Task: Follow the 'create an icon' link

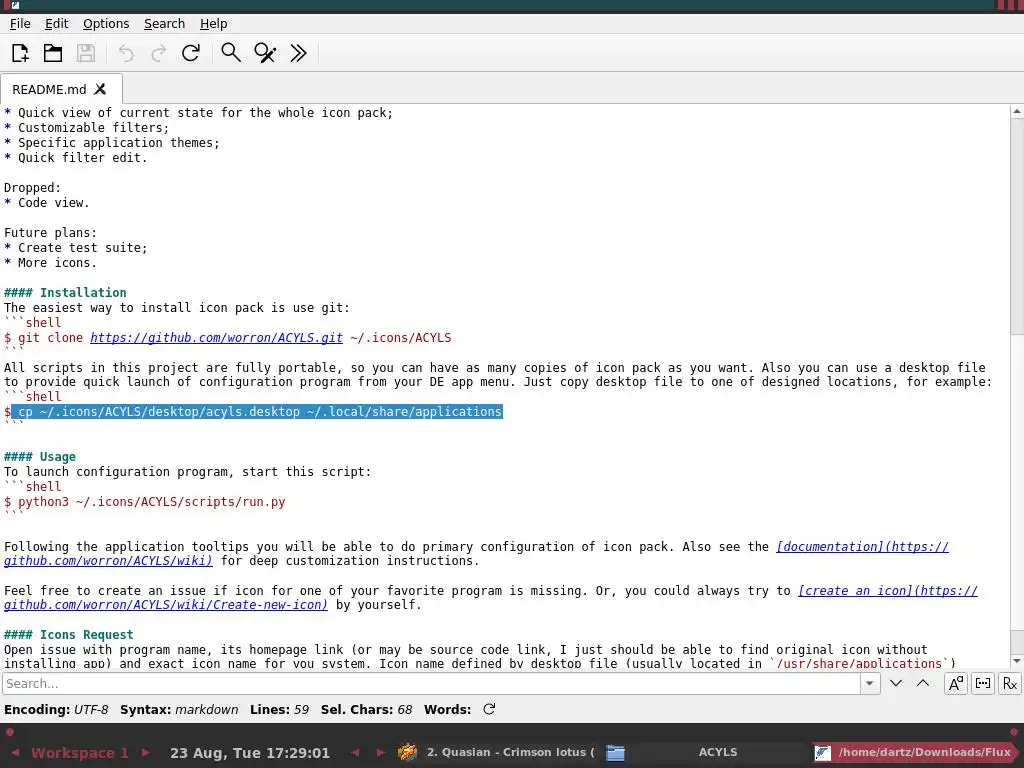Action: click(x=888, y=590)
